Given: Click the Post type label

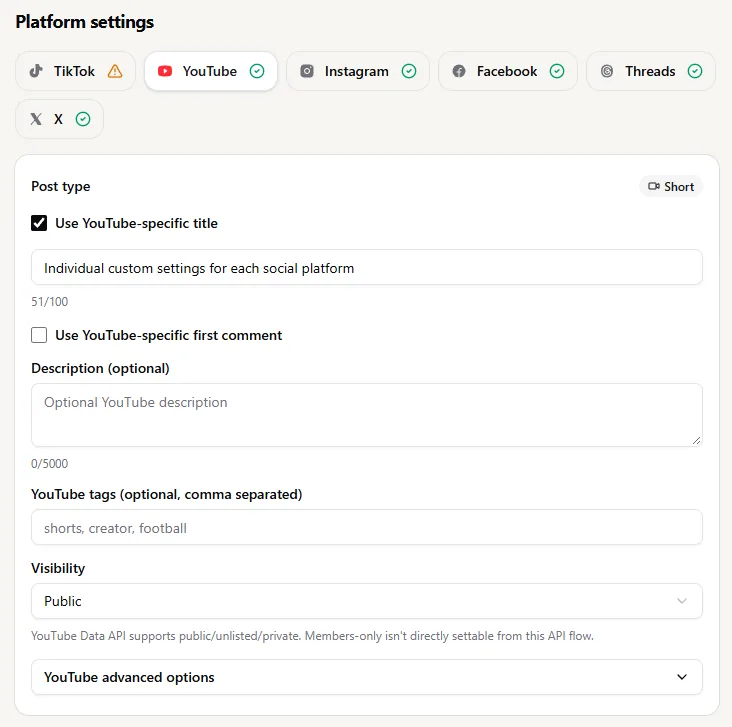Looking at the screenshot, I should click(x=61, y=186).
